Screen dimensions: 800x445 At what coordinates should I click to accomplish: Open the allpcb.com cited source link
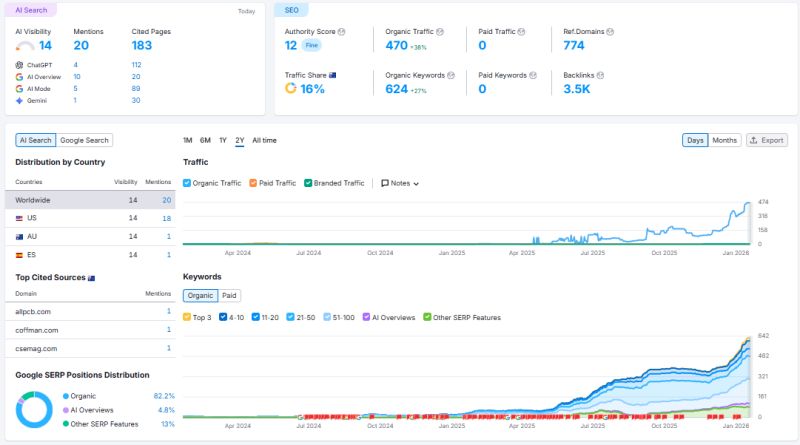click(31, 312)
